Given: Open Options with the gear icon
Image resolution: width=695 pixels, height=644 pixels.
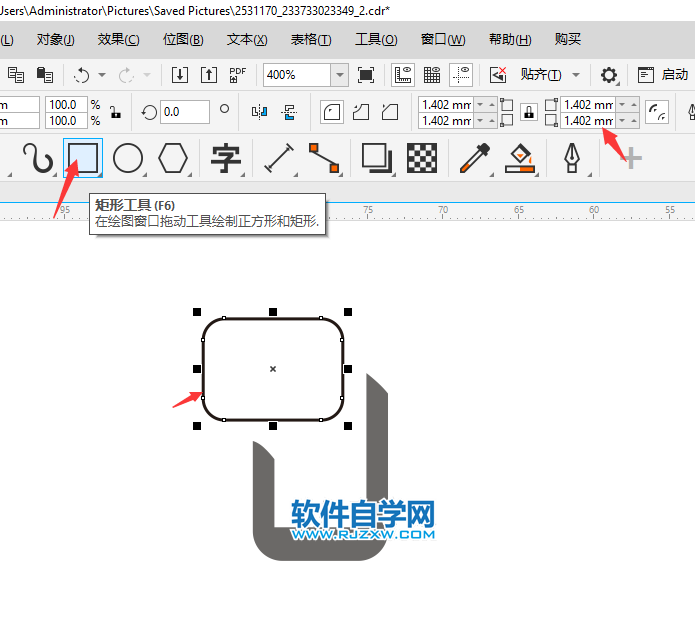Looking at the screenshot, I should (x=609, y=75).
